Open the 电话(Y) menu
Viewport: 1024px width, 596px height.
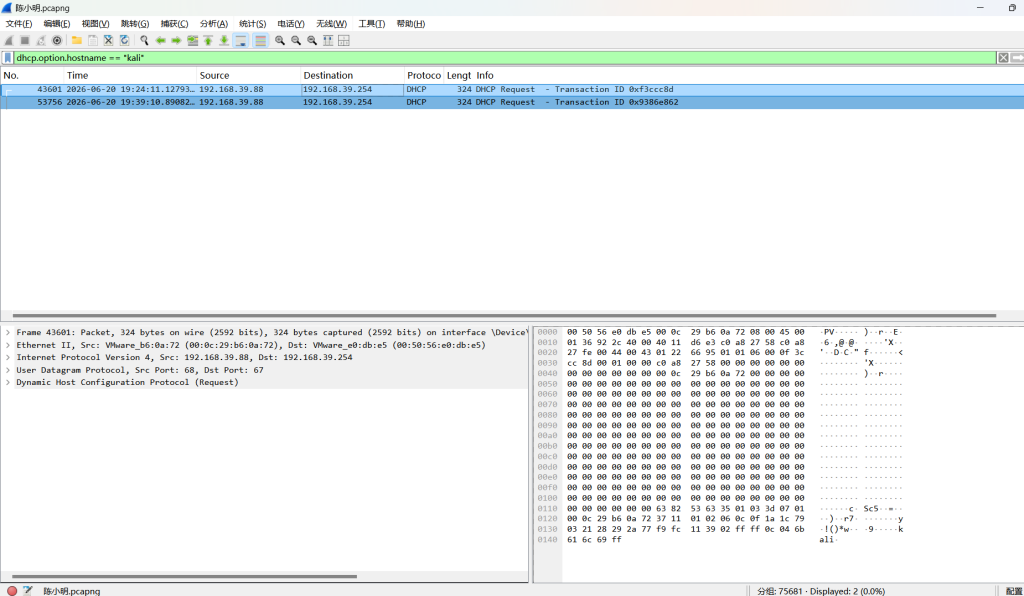click(x=291, y=24)
